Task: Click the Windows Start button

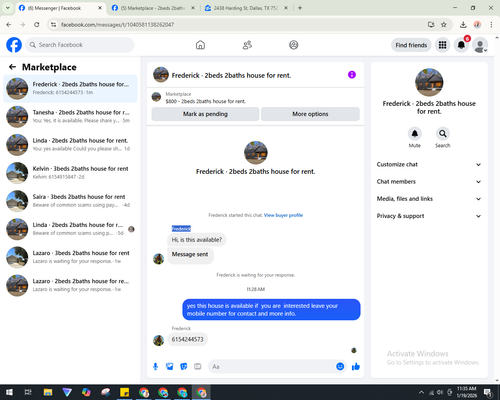Action: click(x=9, y=392)
